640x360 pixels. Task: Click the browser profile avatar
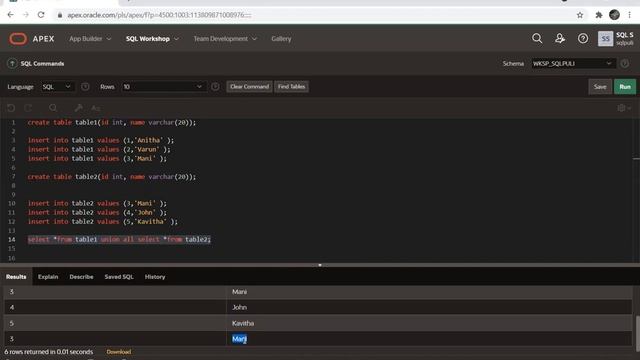click(614, 15)
